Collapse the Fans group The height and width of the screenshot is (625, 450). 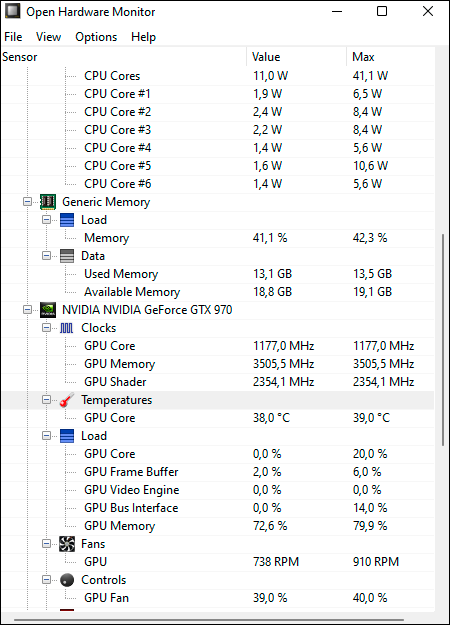47,544
